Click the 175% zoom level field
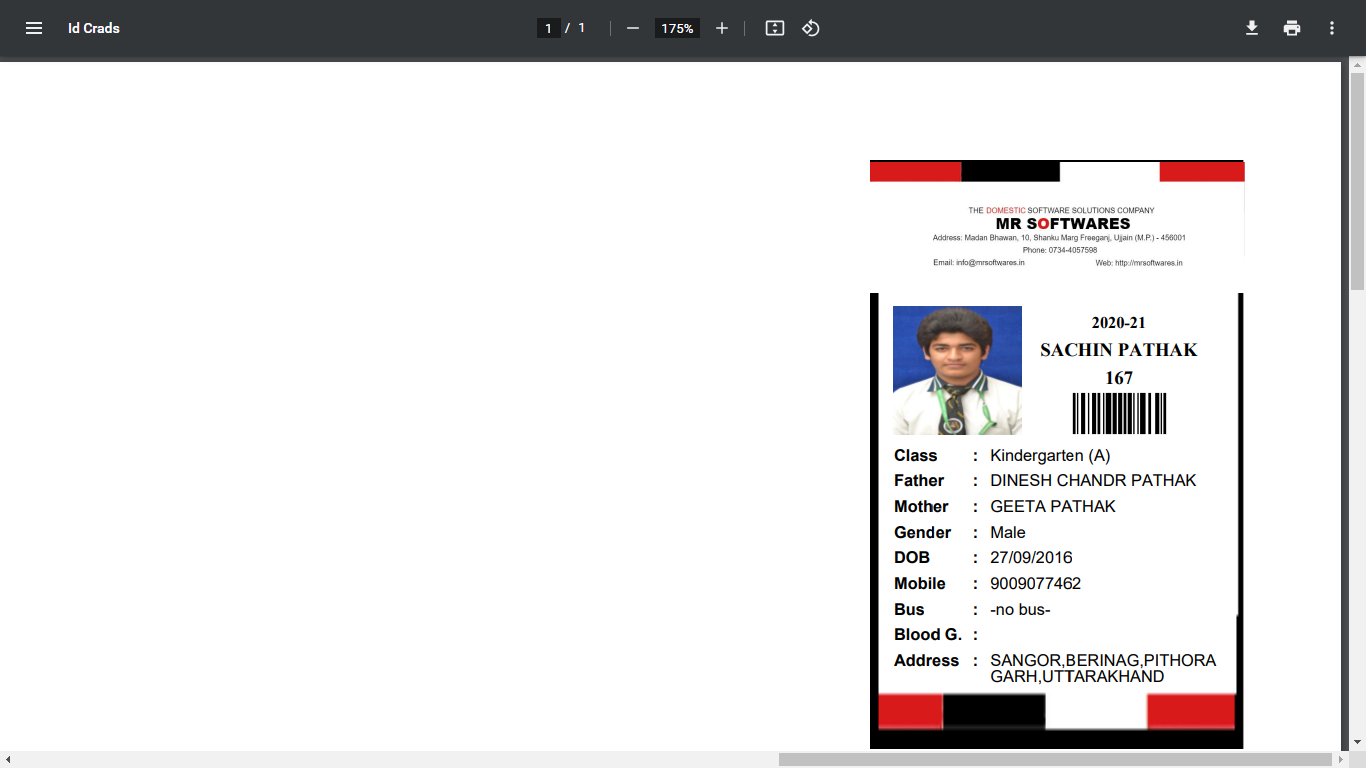 pyautogui.click(x=677, y=28)
